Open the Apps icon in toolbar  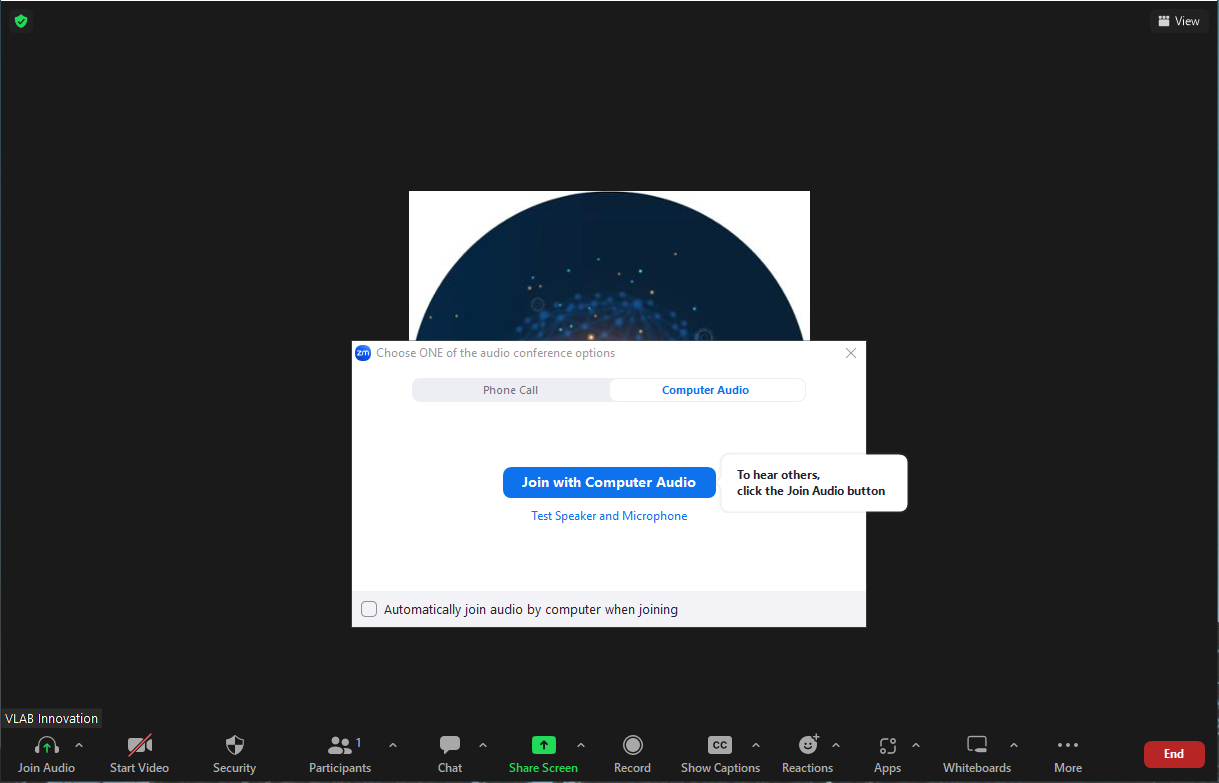887,746
